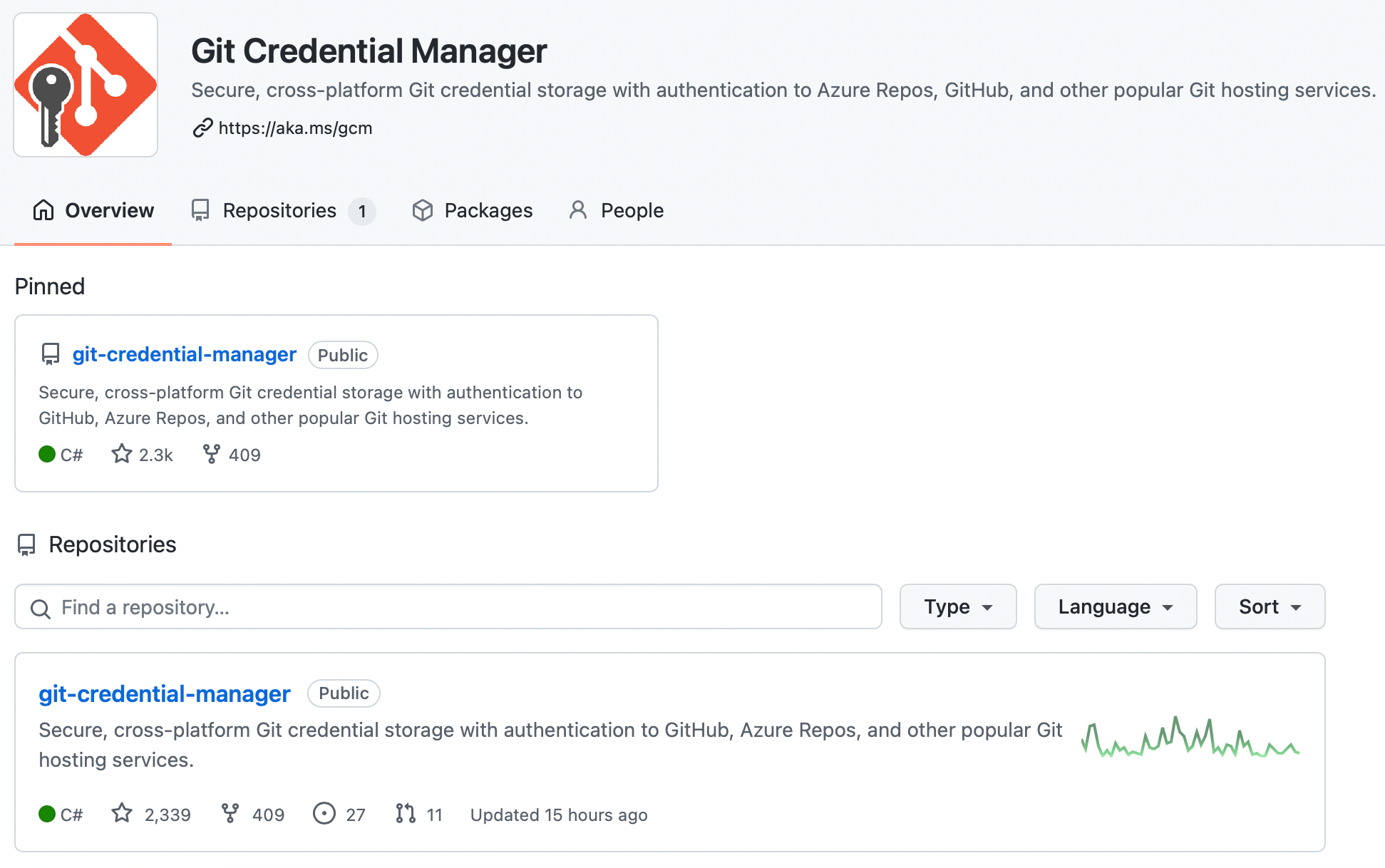Open pinned git-credential-manager repository link

184,355
